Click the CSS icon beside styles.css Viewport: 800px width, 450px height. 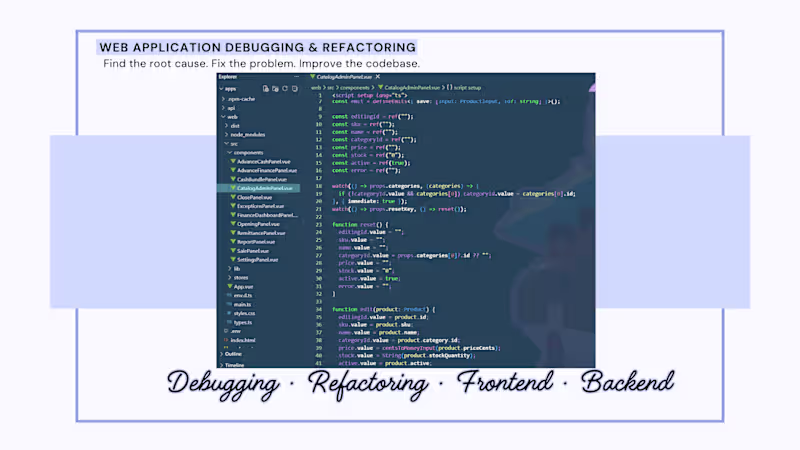[x=229, y=313]
